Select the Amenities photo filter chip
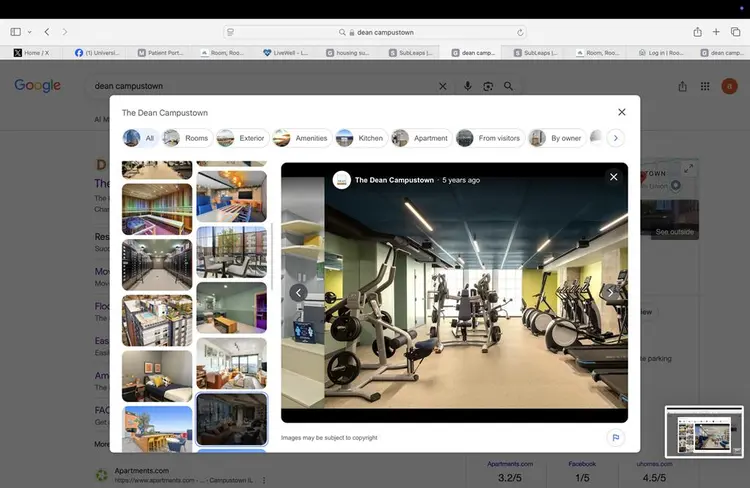This screenshot has height=488, width=750. [301, 138]
